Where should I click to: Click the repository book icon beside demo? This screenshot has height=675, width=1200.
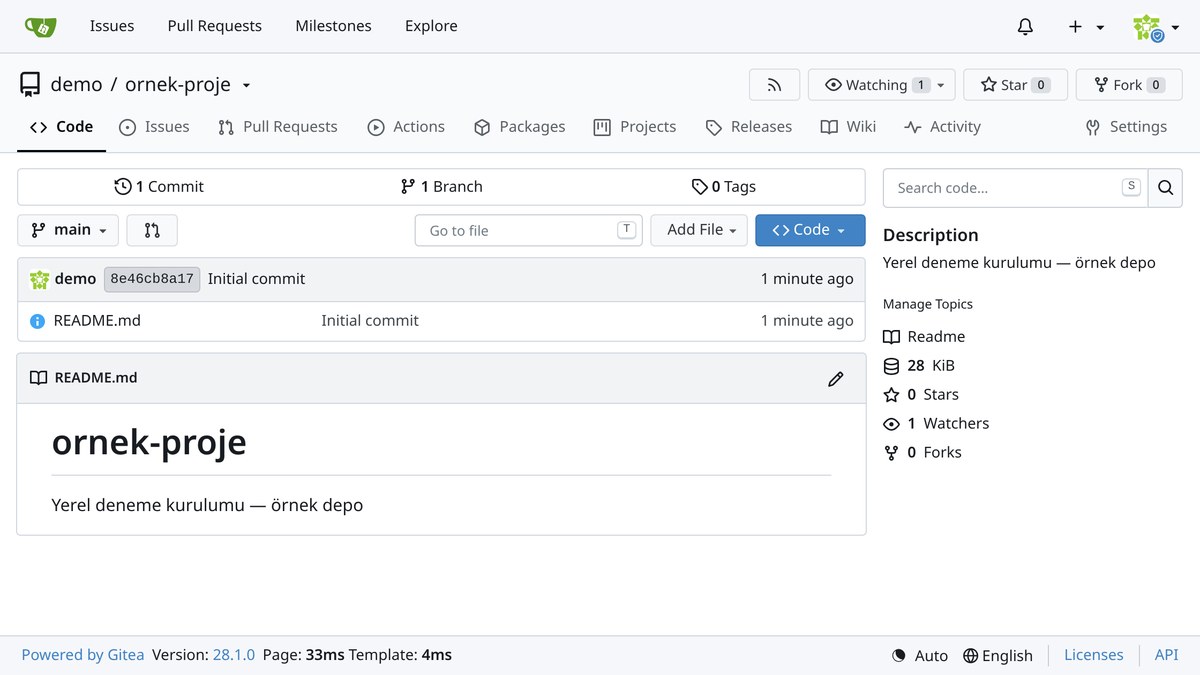[30, 85]
